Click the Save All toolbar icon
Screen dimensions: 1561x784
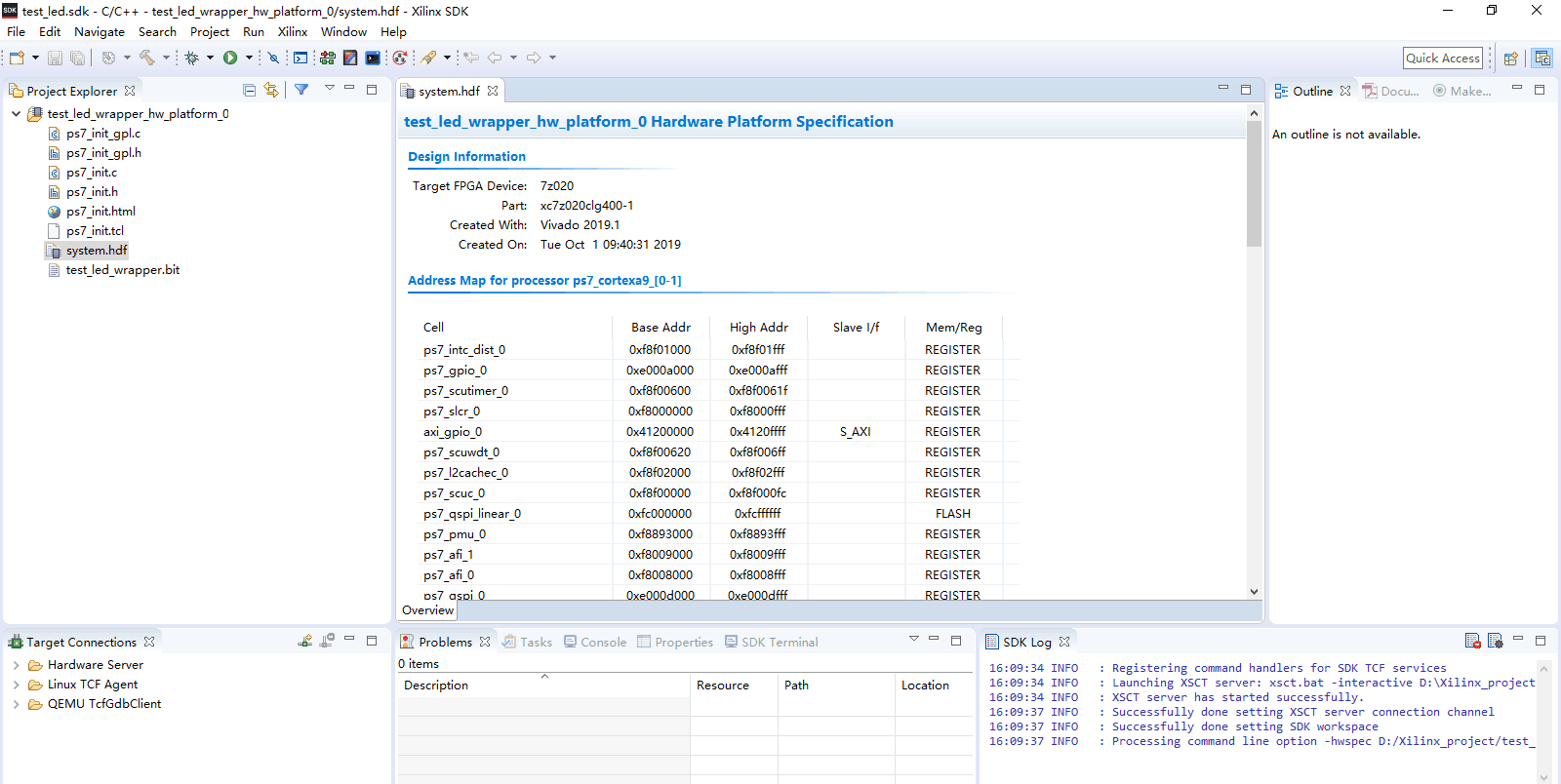coord(77,58)
